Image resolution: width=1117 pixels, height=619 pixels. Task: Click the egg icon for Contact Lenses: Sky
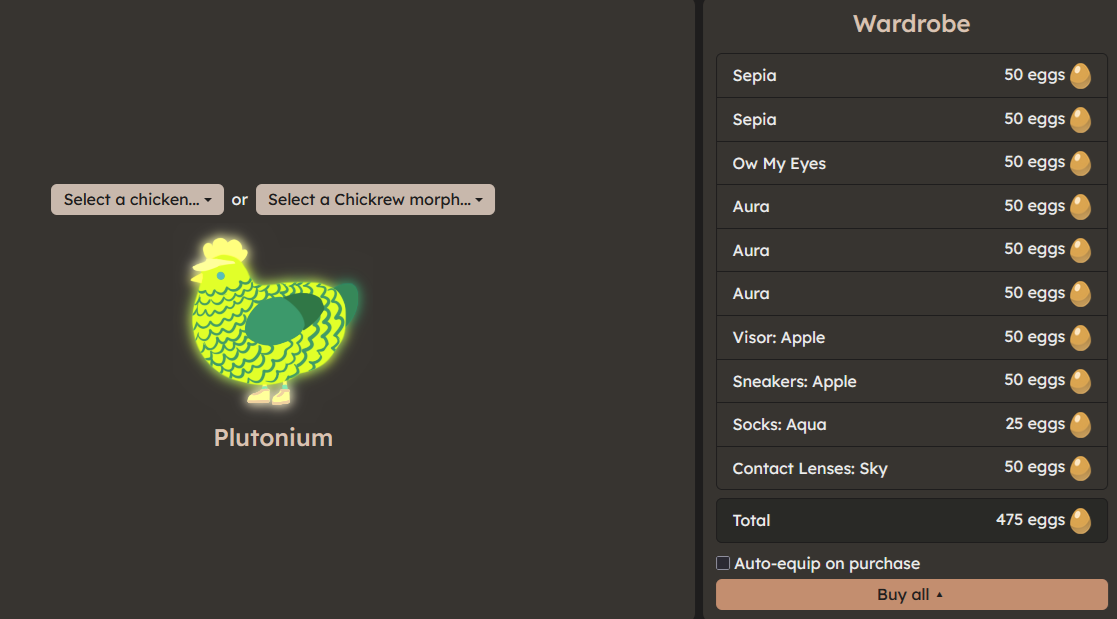1080,468
